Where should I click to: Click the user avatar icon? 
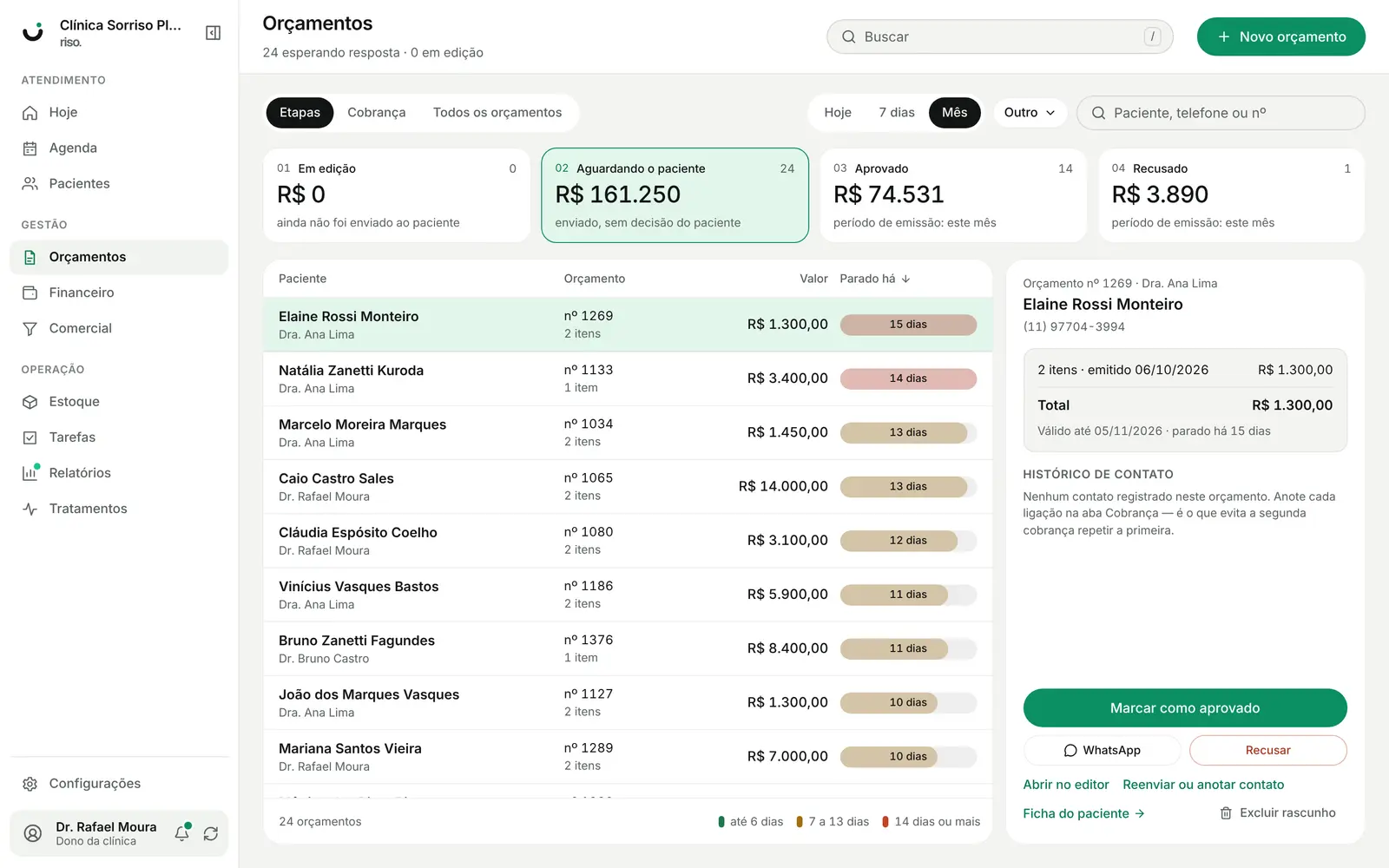coord(33,833)
